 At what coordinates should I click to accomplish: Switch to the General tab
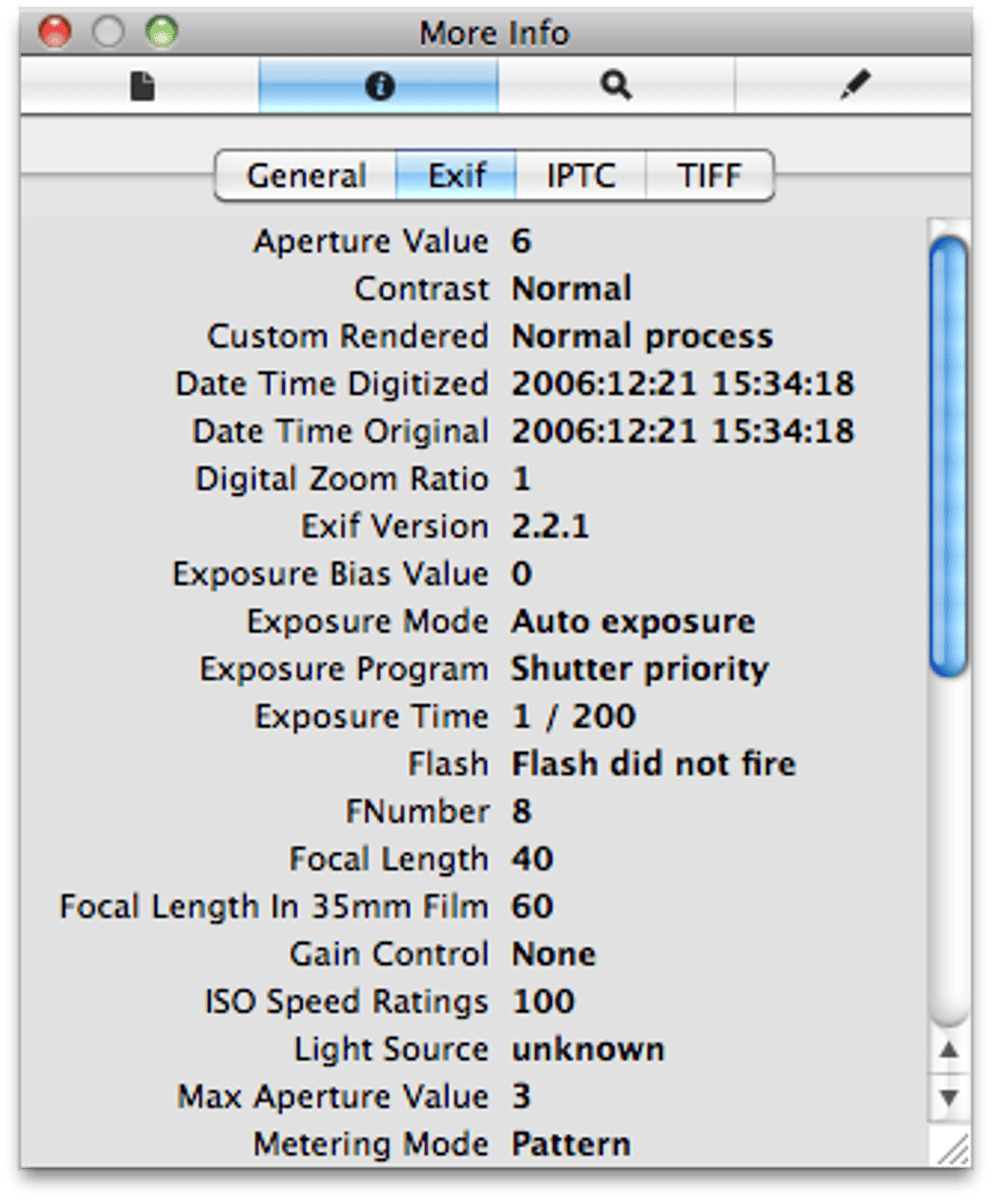click(306, 176)
